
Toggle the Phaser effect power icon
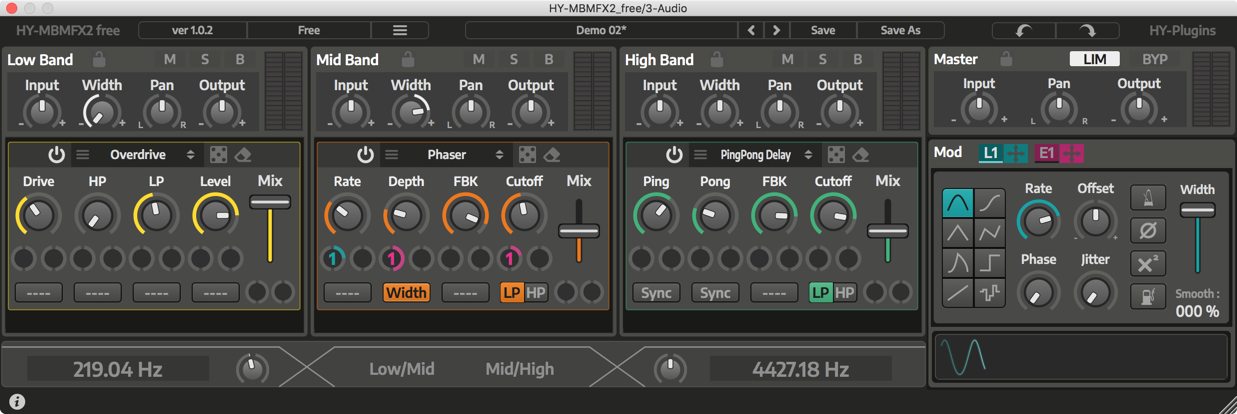[x=365, y=155]
